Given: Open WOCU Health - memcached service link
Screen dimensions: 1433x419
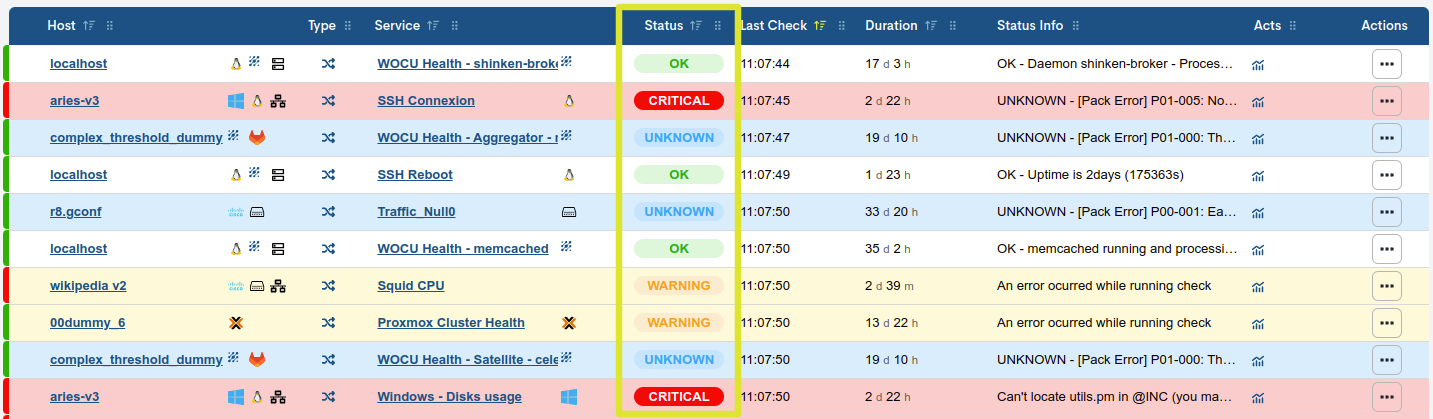Looking at the screenshot, I should [463, 248].
